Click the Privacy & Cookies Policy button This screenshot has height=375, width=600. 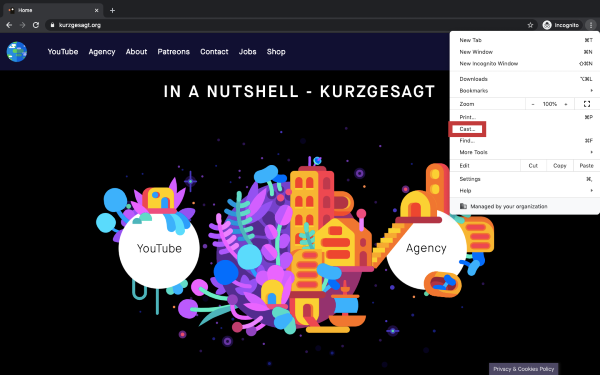point(523,369)
